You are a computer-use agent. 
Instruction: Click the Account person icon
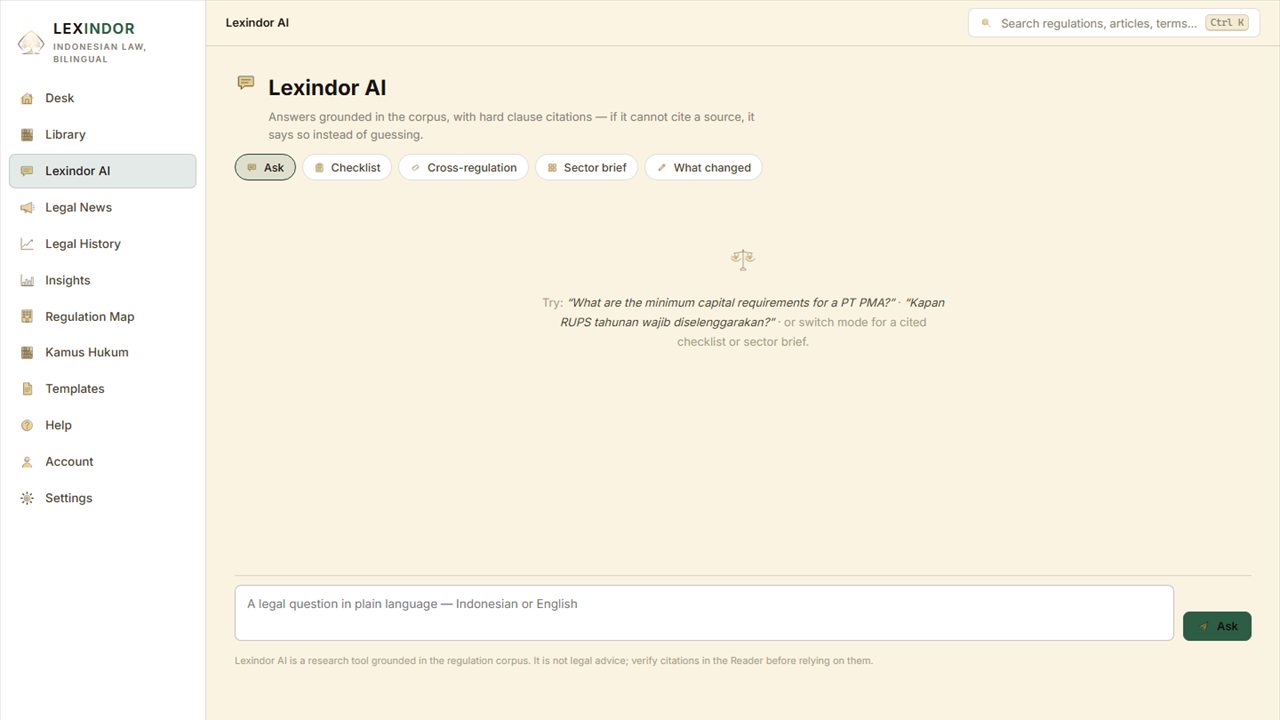coord(27,462)
